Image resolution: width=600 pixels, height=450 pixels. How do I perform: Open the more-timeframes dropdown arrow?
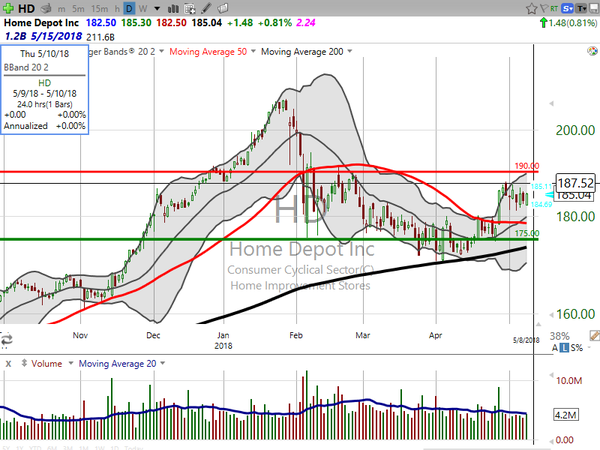pyautogui.click(x=157, y=8)
